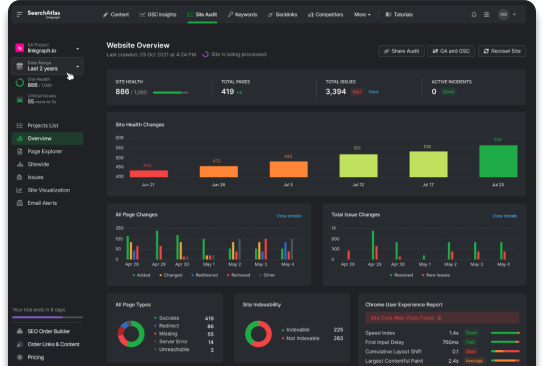
Task: Click the Jun 21 red health bar
Action: [149, 173]
